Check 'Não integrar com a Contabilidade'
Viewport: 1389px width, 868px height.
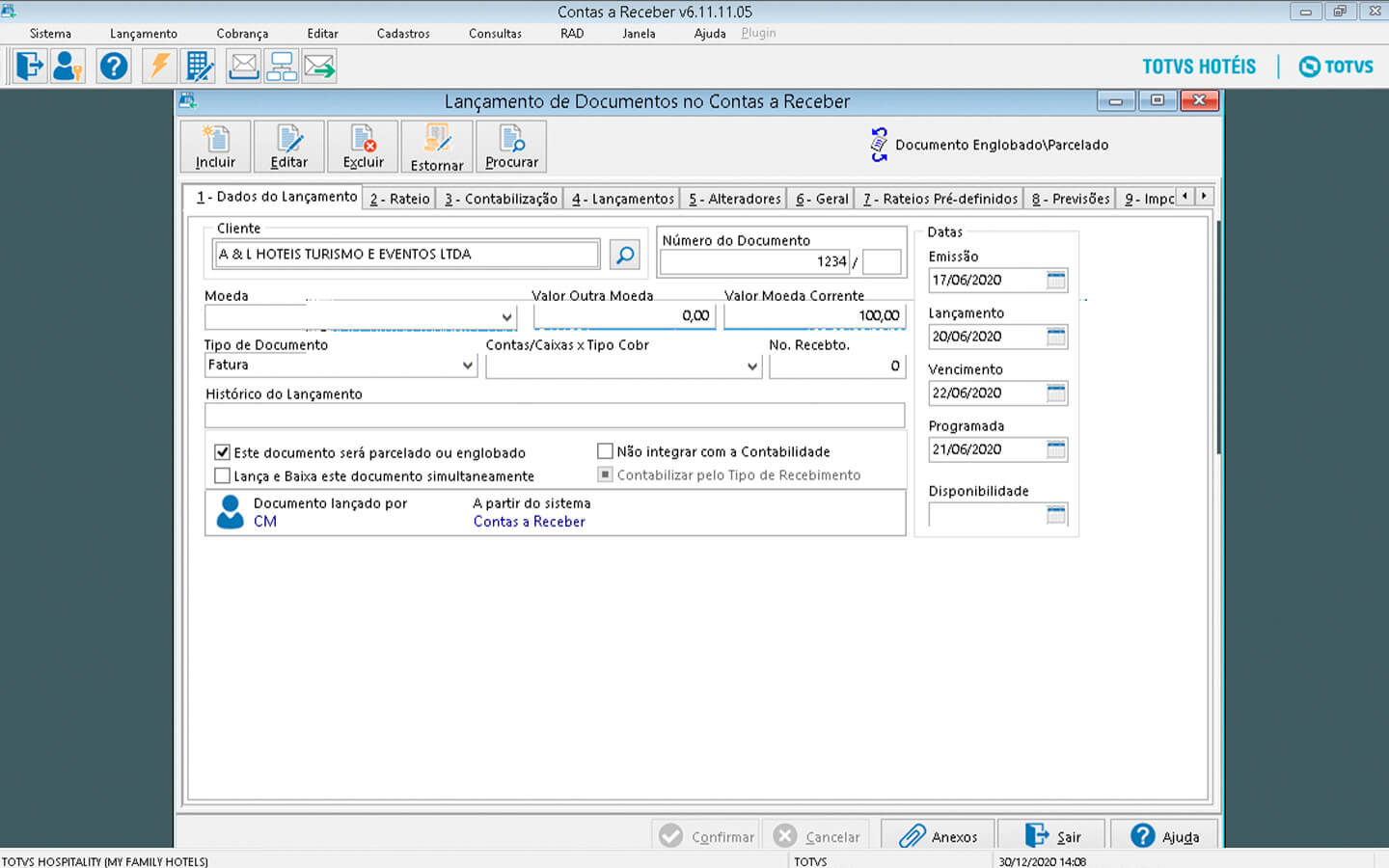[x=606, y=451]
